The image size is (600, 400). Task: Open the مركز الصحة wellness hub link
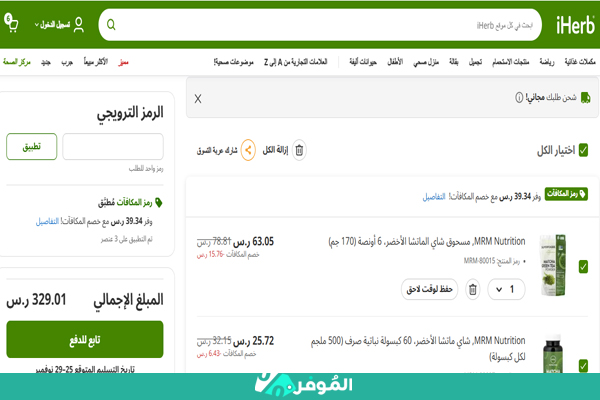click(17, 62)
